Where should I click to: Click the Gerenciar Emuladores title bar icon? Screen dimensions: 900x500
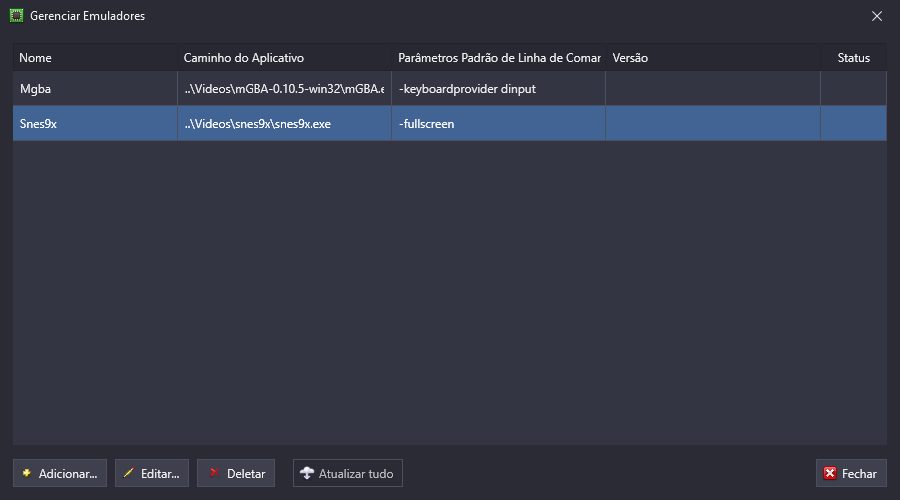pos(16,16)
